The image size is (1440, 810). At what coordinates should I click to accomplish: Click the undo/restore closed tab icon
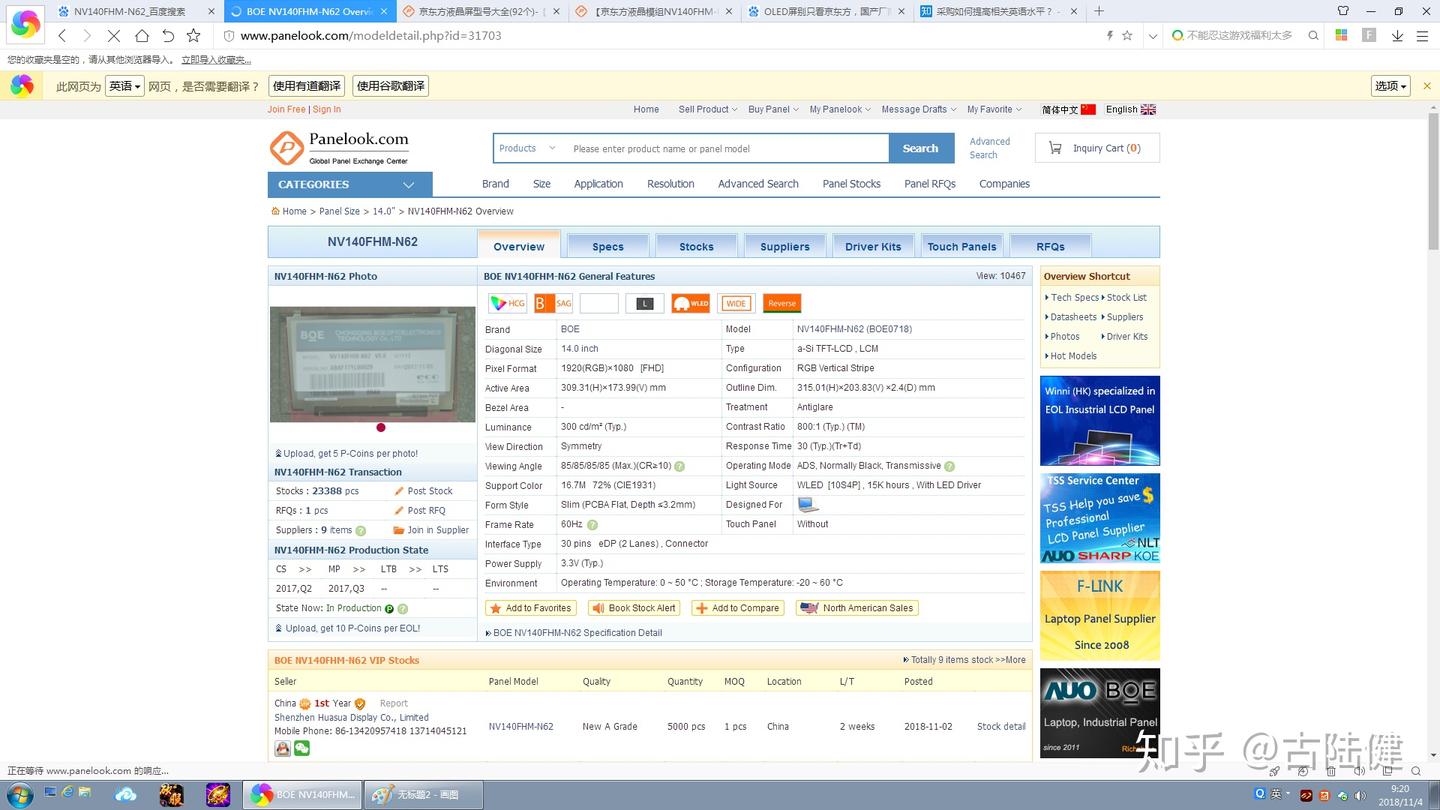168,35
